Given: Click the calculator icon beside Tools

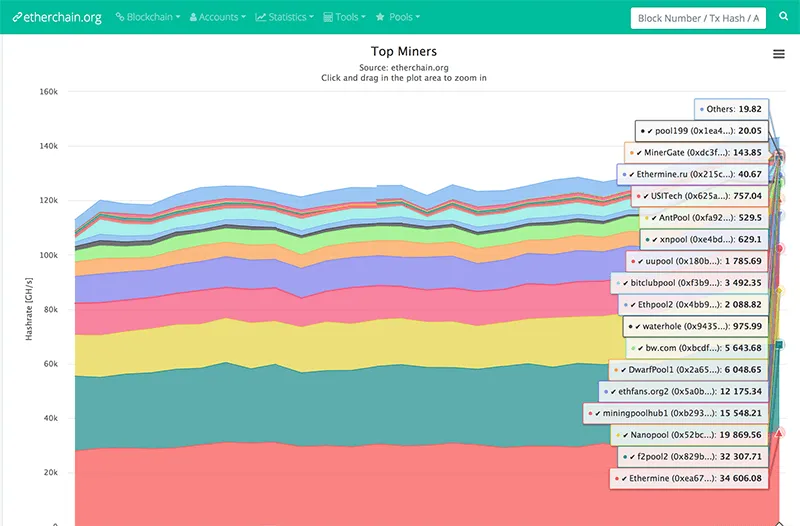Looking at the screenshot, I should point(328,17).
